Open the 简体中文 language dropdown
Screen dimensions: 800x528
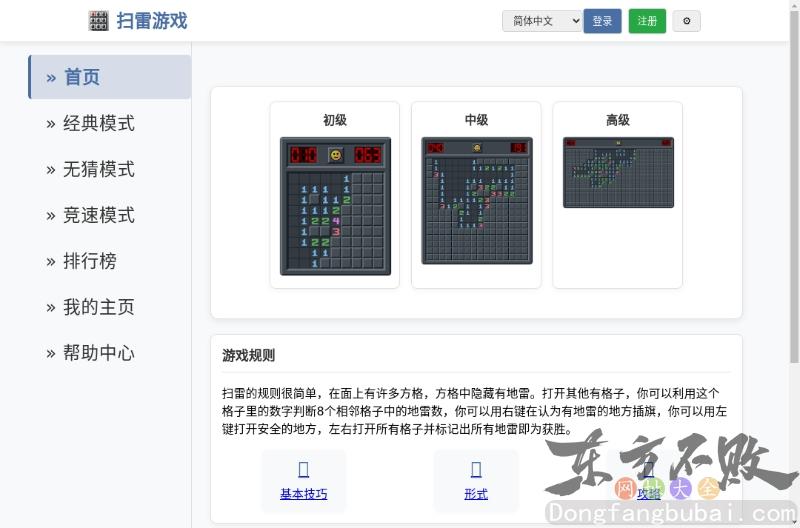tap(542, 21)
